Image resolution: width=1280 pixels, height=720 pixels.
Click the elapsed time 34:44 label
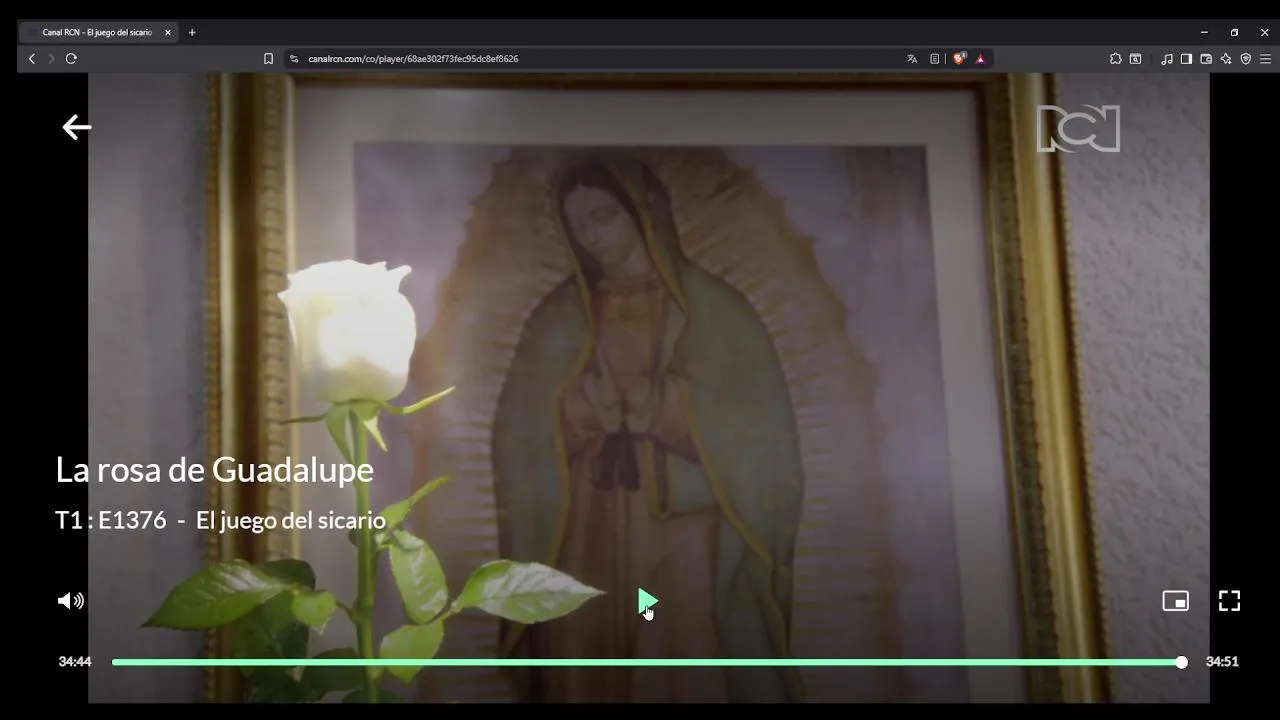(75, 661)
